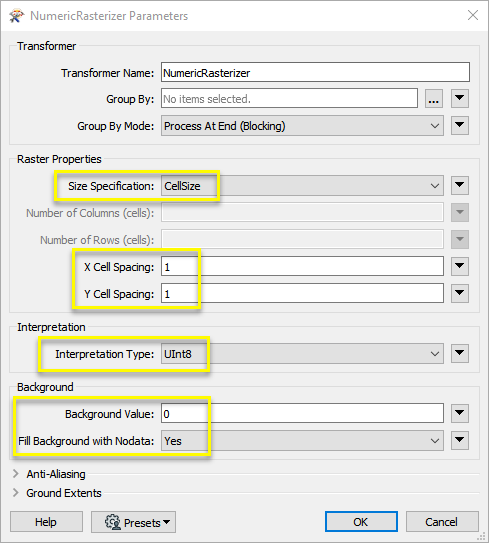
Task: Open the arrow menu beside Fill Background with Nodata
Action: pos(460,440)
